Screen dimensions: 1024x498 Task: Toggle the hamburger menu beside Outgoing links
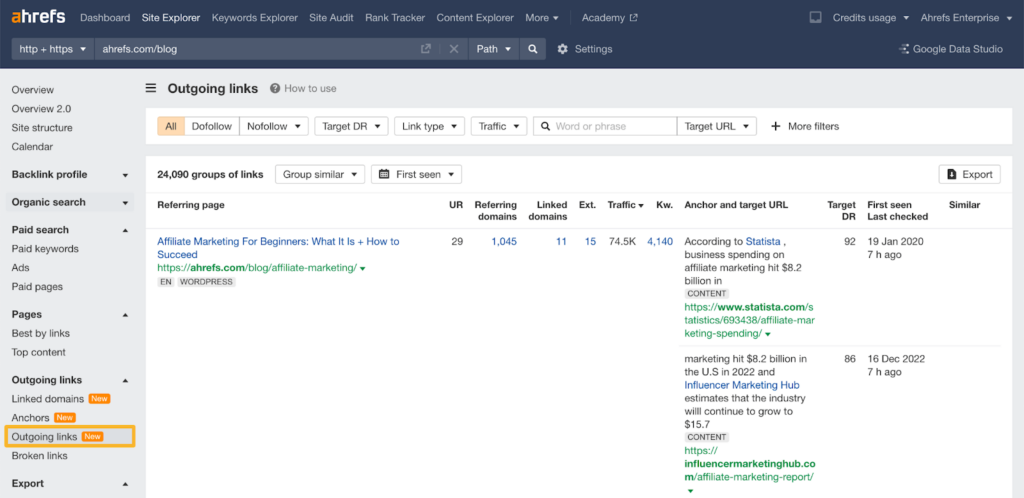(x=151, y=88)
